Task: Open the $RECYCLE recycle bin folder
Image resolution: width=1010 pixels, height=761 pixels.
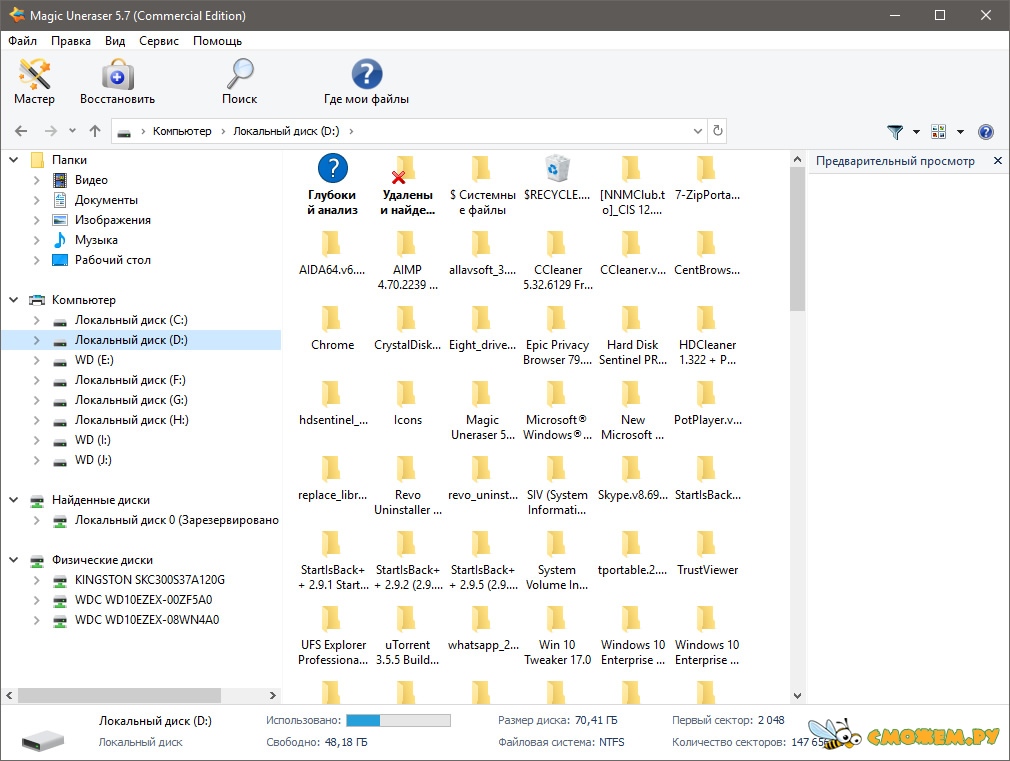Action: pos(557,178)
